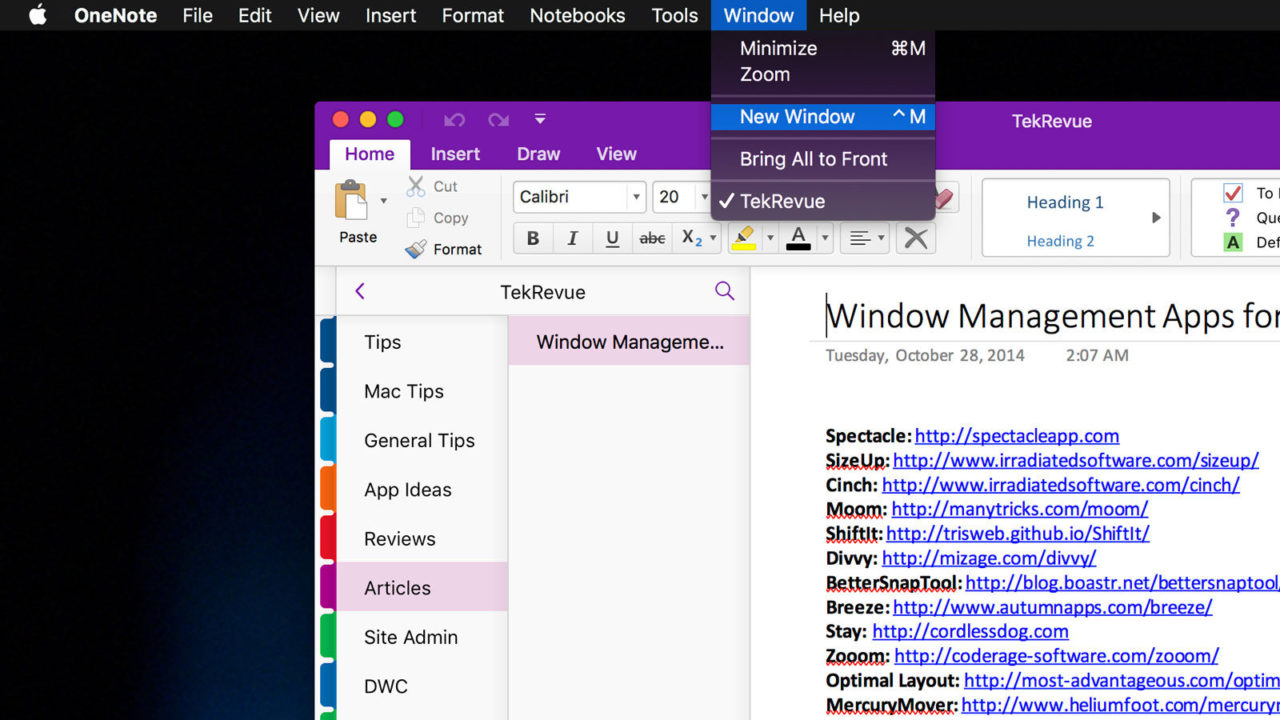Open the manytricks.com/moom link
1280x720 pixels.
point(1020,509)
